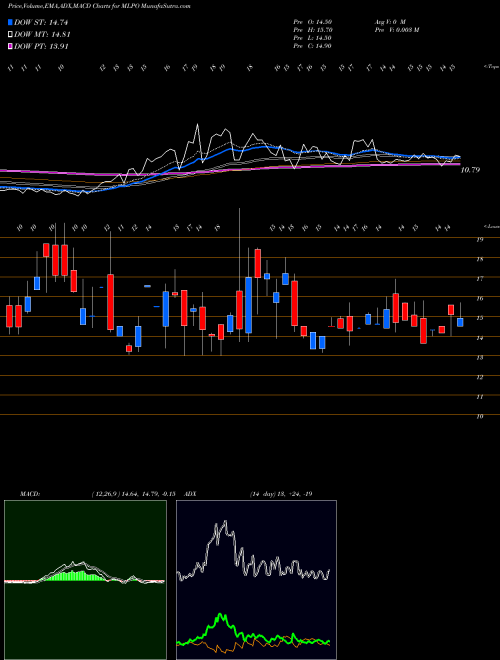Viewport: 500px width, 660px height.
Task: Click the 14 price axis label
Action: (479, 338)
